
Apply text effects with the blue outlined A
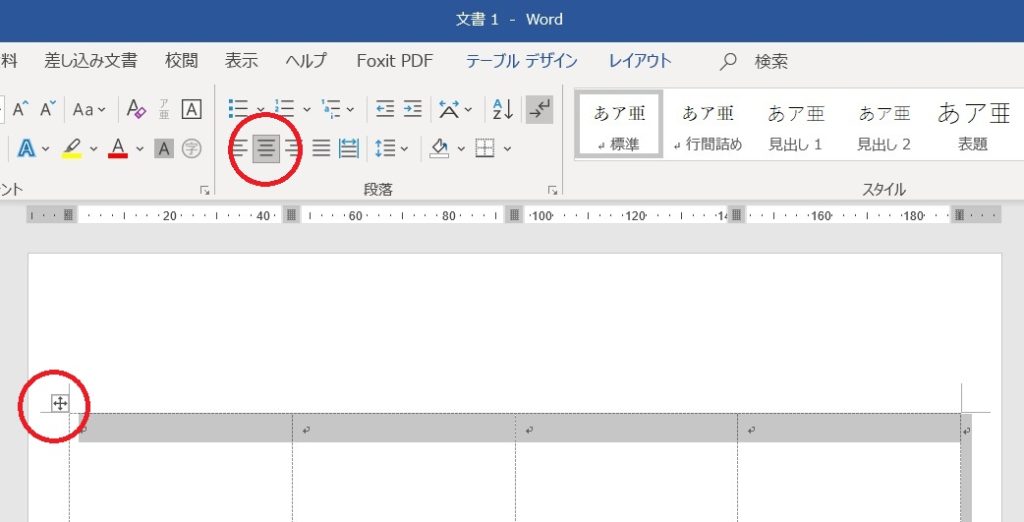26,149
